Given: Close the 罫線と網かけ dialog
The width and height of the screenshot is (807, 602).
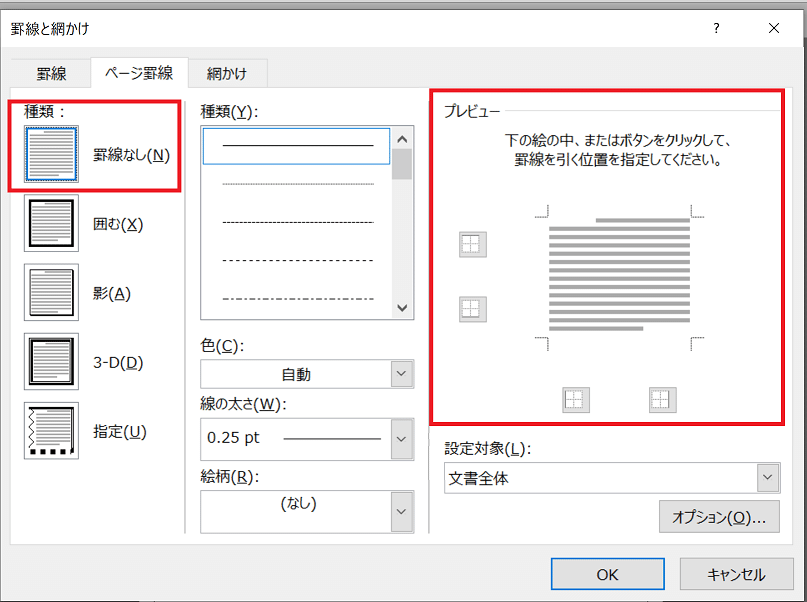Looking at the screenshot, I should click(774, 28).
